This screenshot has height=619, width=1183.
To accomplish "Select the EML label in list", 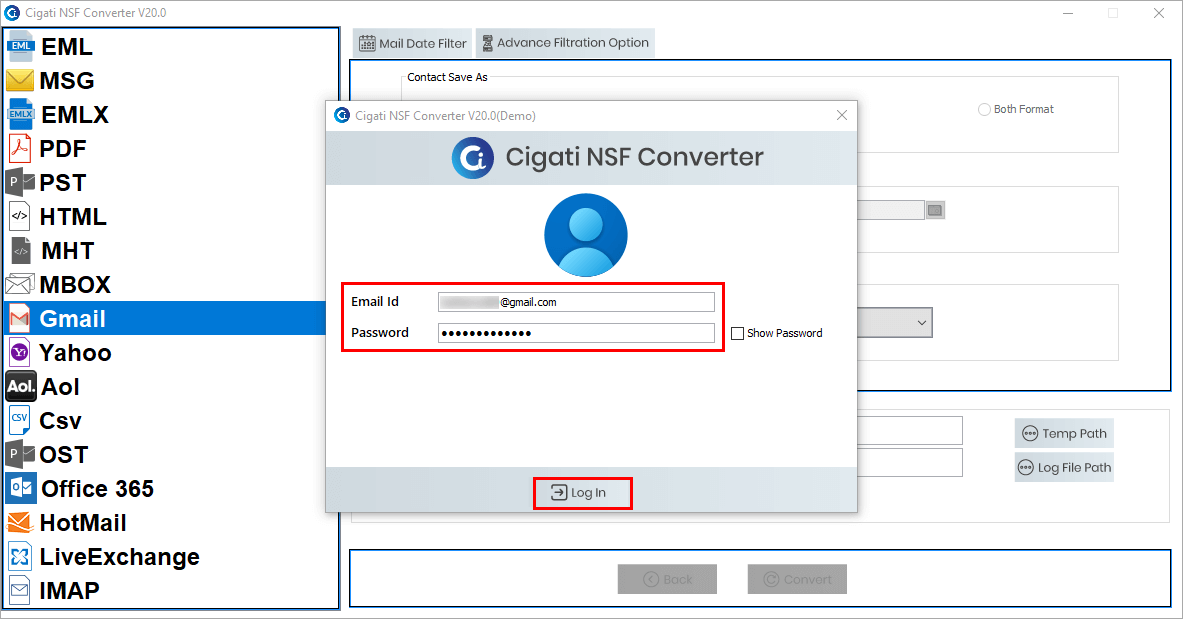I will tap(67, 47).
